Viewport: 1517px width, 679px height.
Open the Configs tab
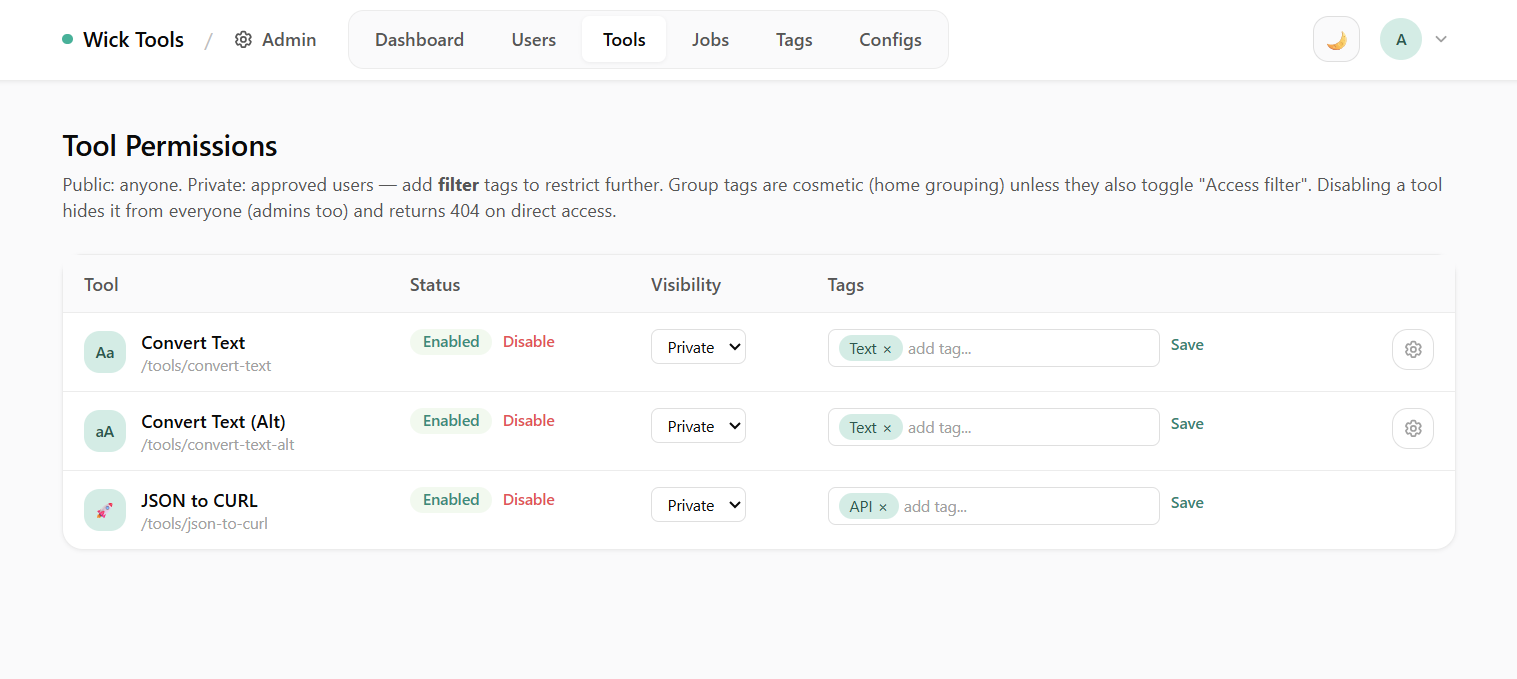(x=890, y=39)
